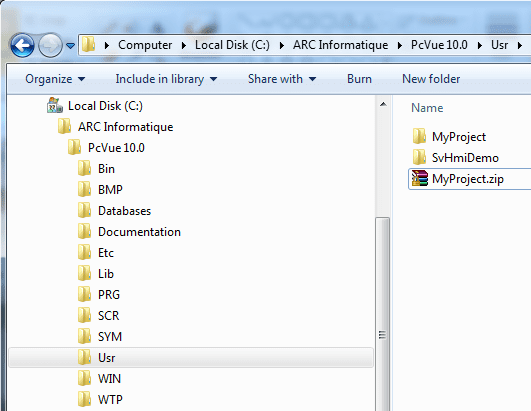Click the WTP folder icon
This screenshot has height=411, width=531.
pos(84,399)
